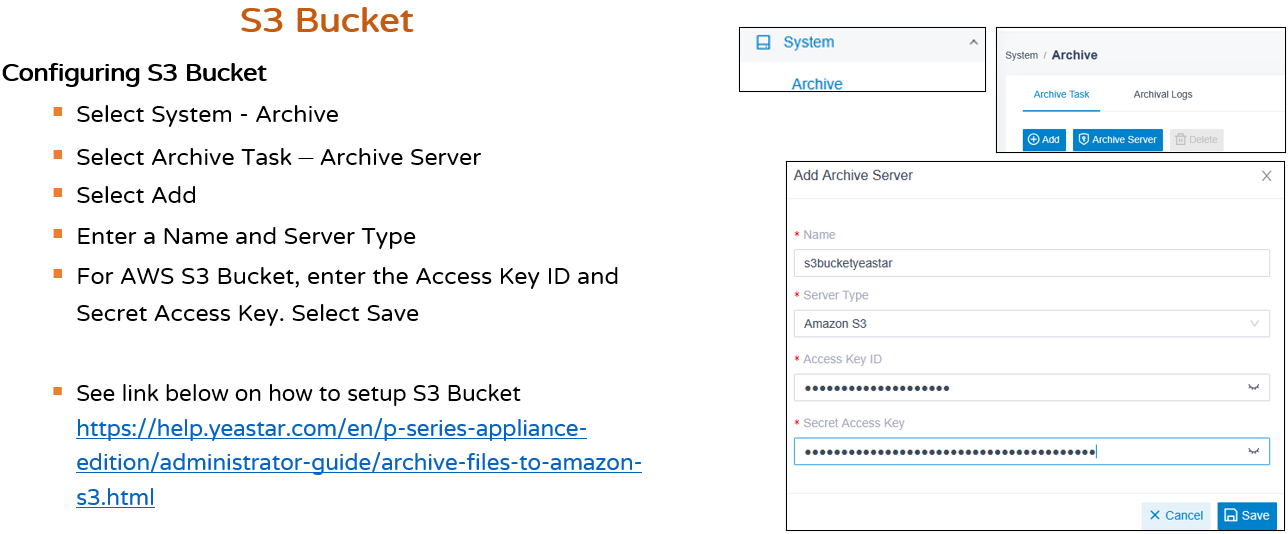Show Access Key ID via eye icon
This screenshot has height=534, width=1288.
[1253, 388]
